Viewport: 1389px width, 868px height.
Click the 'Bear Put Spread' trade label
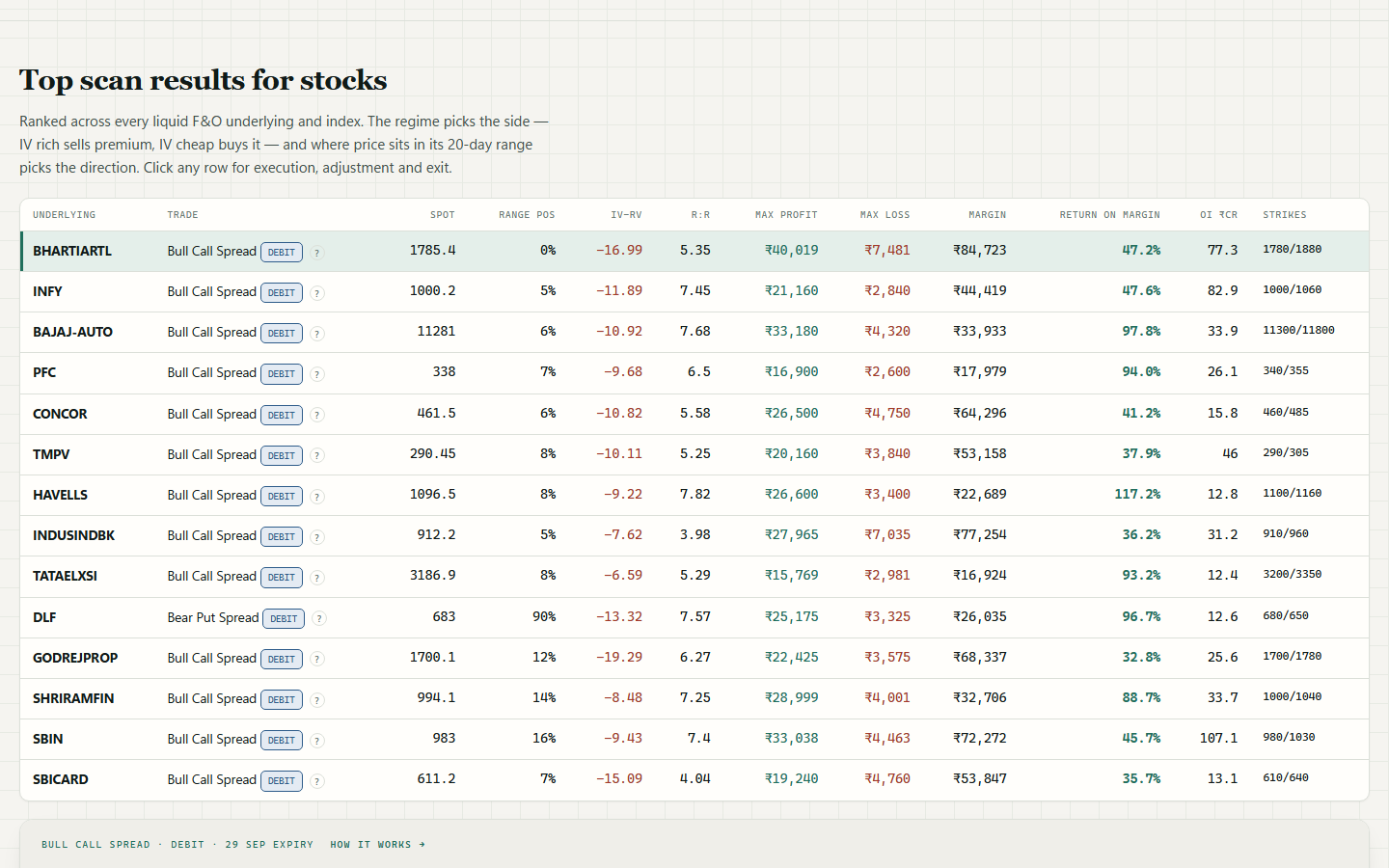click(x=213, y=617)
